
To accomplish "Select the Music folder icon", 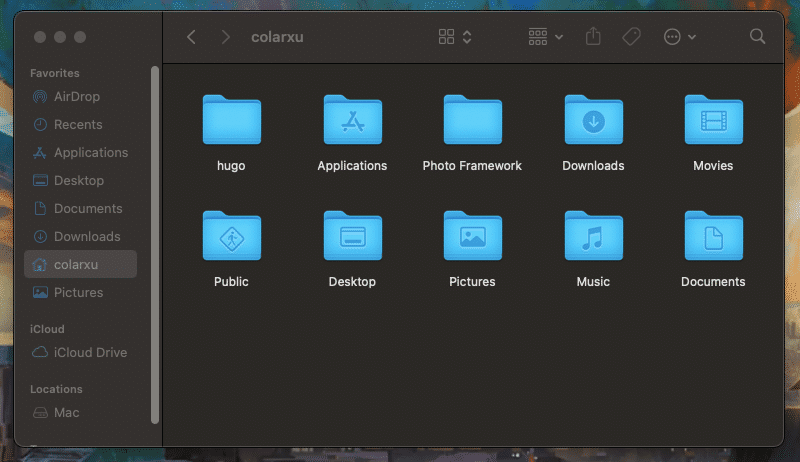I will (x=593, y=236).
